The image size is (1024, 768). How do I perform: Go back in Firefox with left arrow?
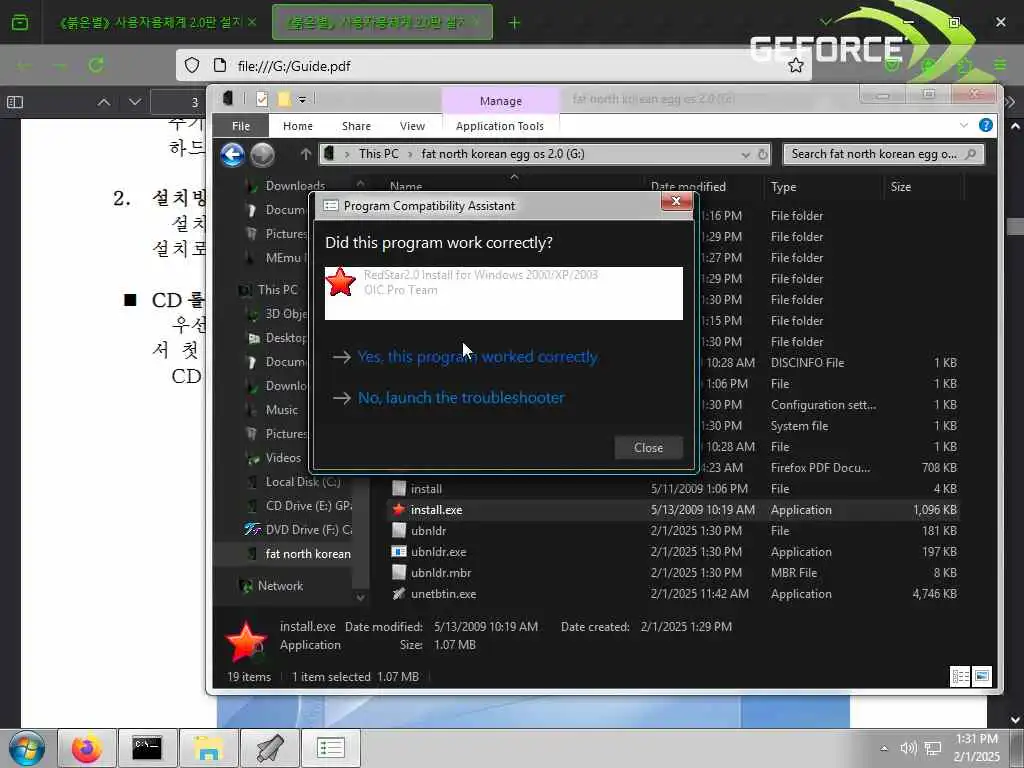[x=25, y=66]
